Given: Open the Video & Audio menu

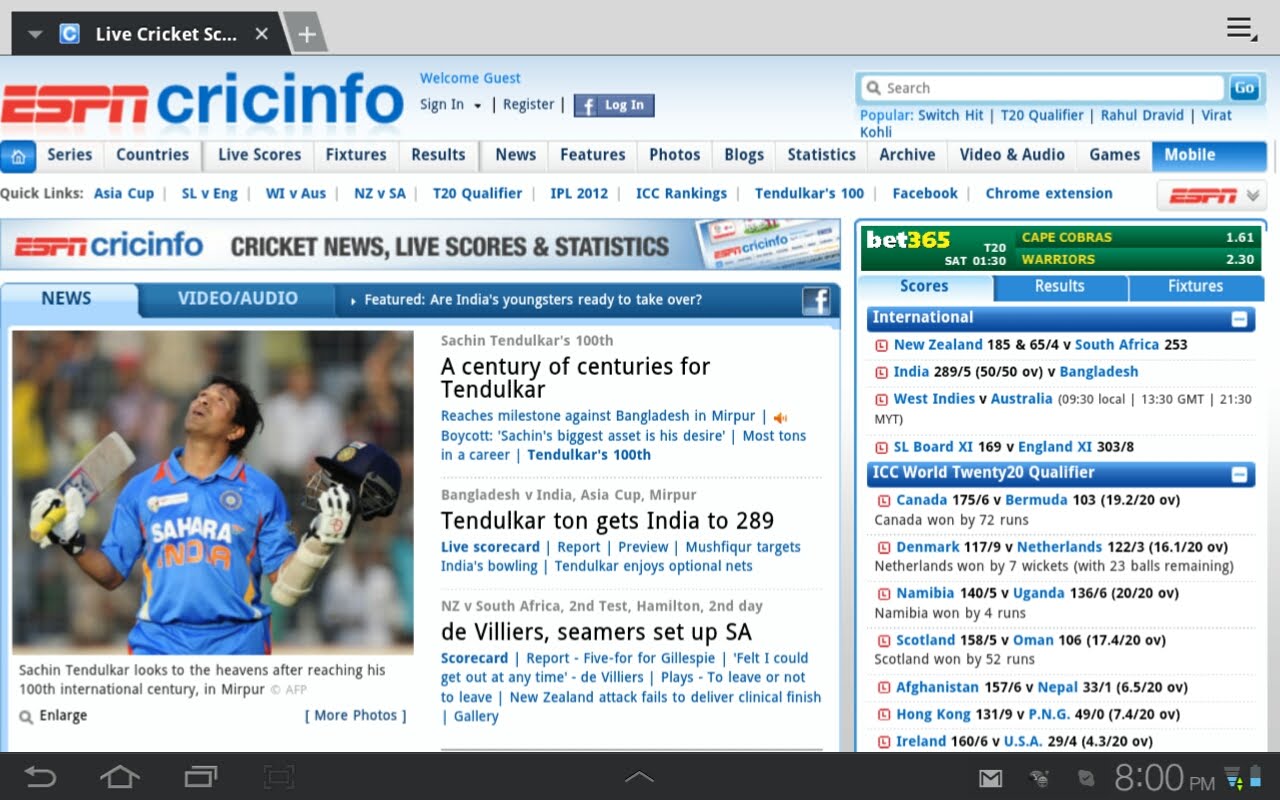Looking at the screenshot, I should coord(1012,155).
